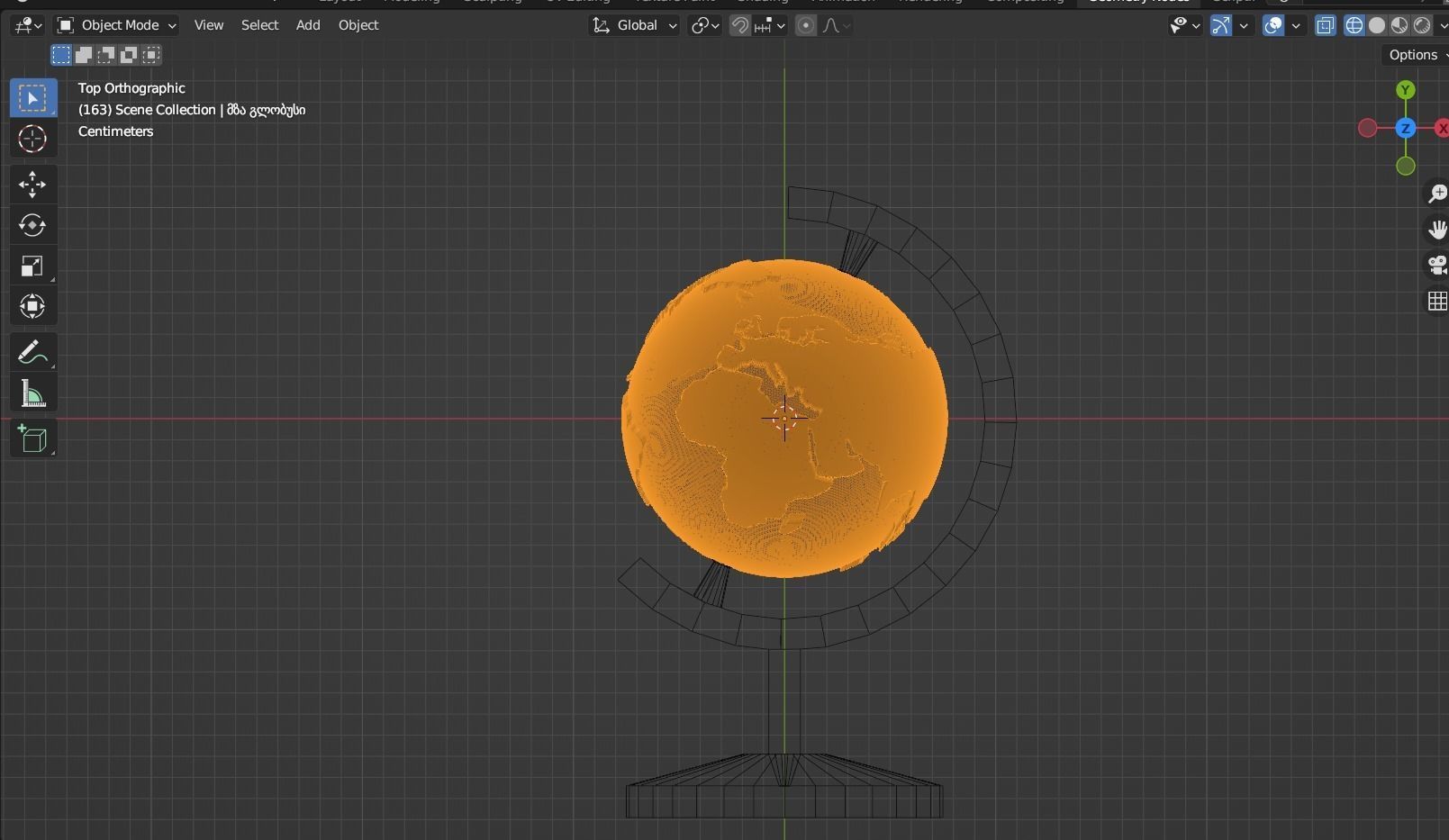Activate the Scale tool
The image size is (1449, 840).
coord(32,266)
